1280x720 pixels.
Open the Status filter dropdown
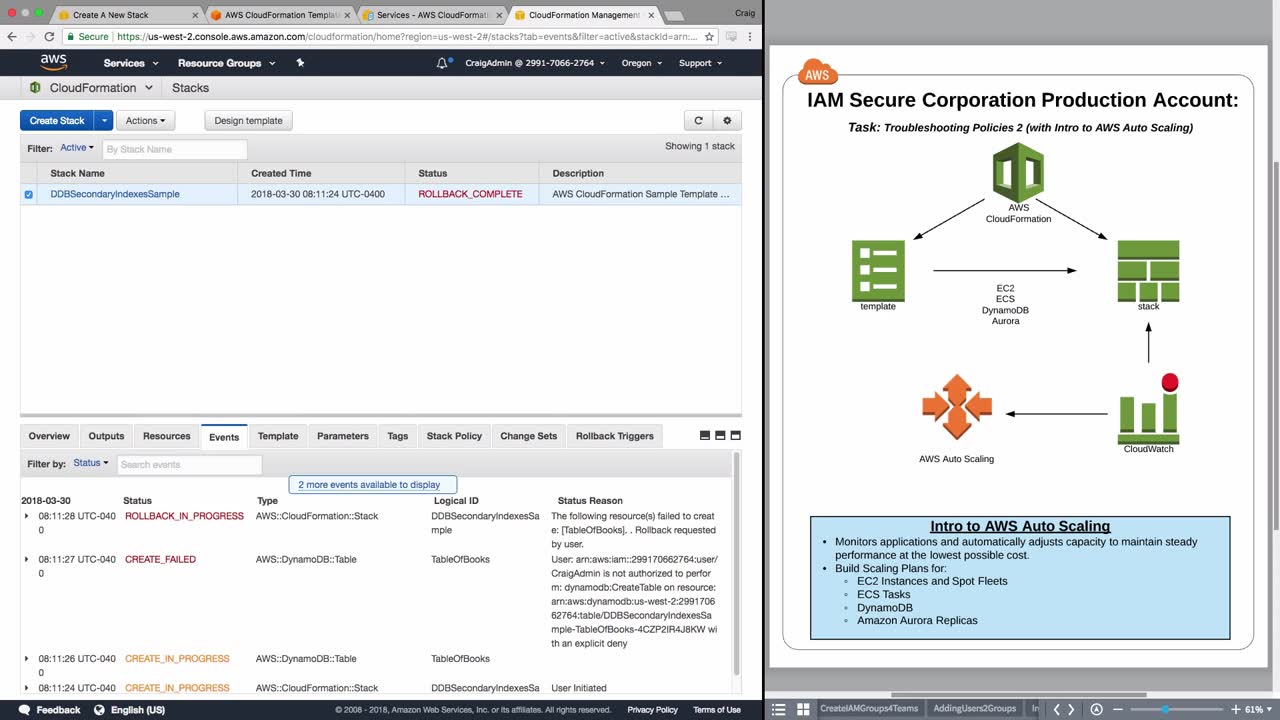91,463
